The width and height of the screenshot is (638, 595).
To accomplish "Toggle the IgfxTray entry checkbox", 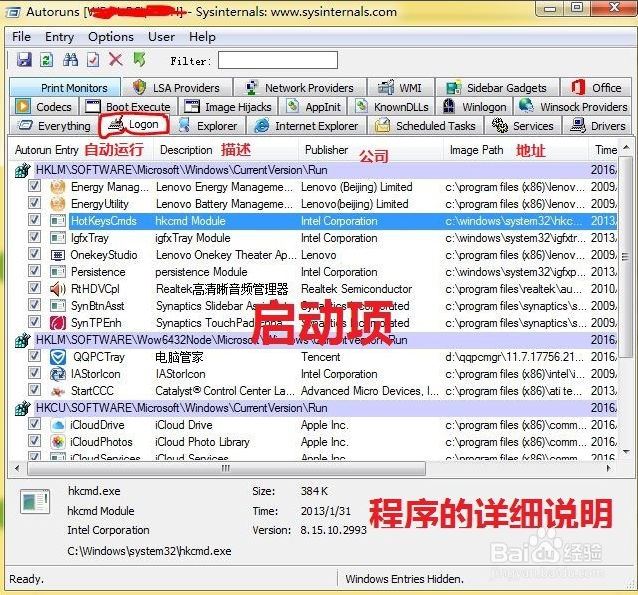I will [x=35, y=237].
